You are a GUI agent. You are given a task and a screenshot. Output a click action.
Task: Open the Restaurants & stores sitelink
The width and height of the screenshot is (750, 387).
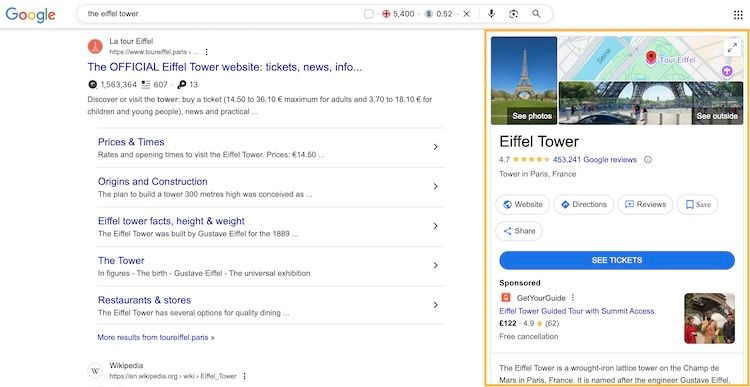pyautogui.click(x=144, y=300)
